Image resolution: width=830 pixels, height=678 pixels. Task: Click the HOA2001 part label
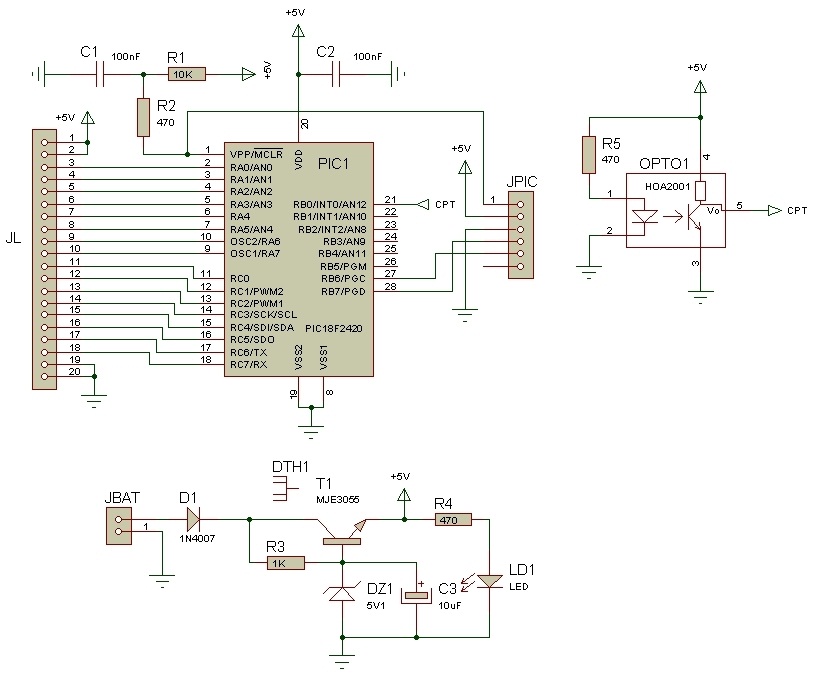(x=667, y=186)
